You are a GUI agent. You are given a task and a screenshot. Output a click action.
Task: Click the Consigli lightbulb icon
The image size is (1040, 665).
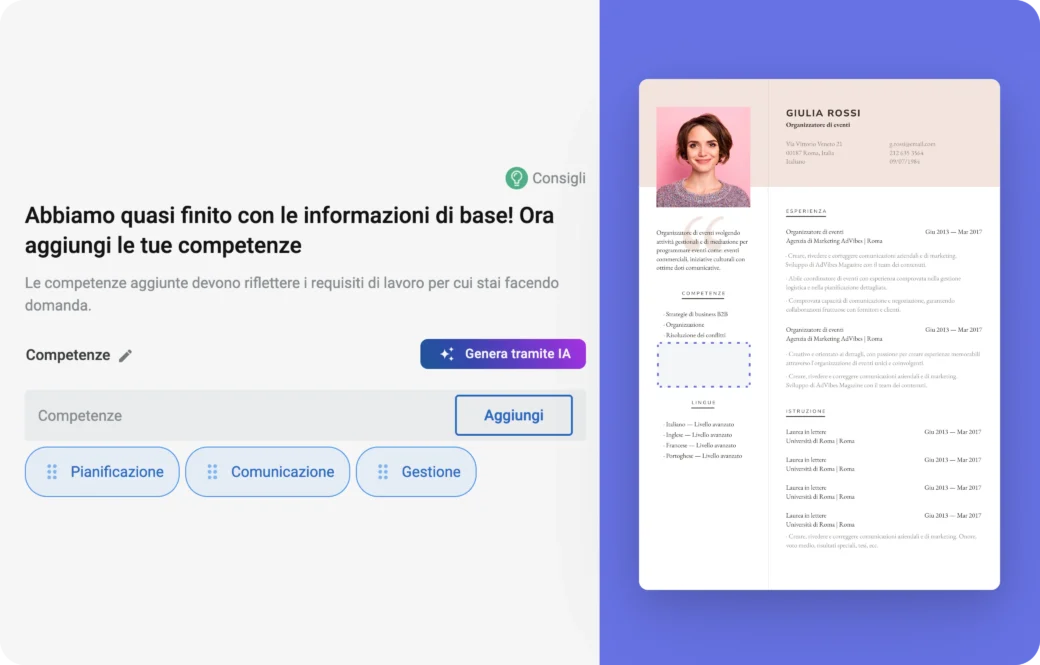[x=516, y=178]
